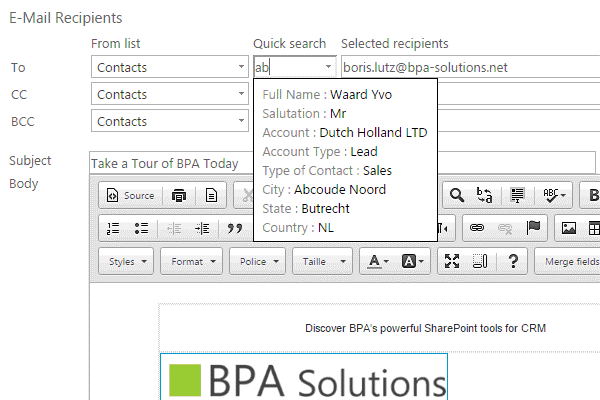Click the page document icon beside Print
The height and width of the screenshot is (400, 600).
point(211,195)
